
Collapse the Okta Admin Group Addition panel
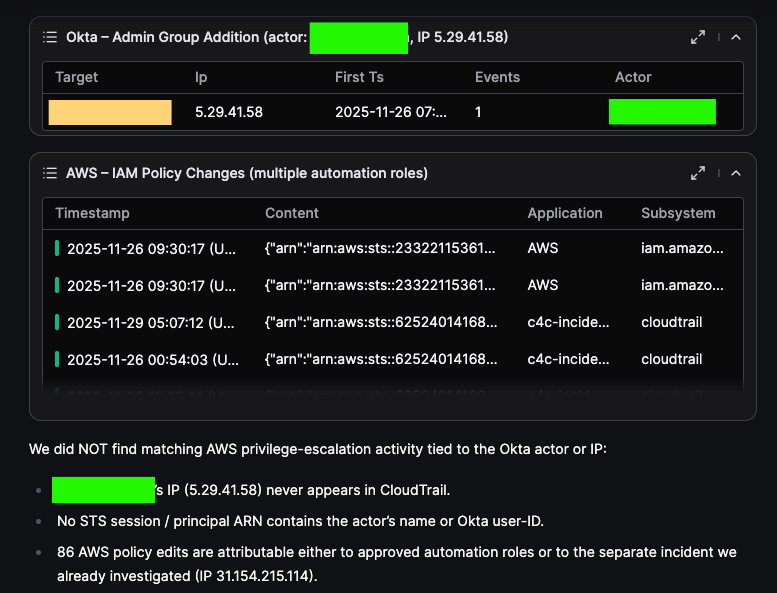(x=736, y=37)
